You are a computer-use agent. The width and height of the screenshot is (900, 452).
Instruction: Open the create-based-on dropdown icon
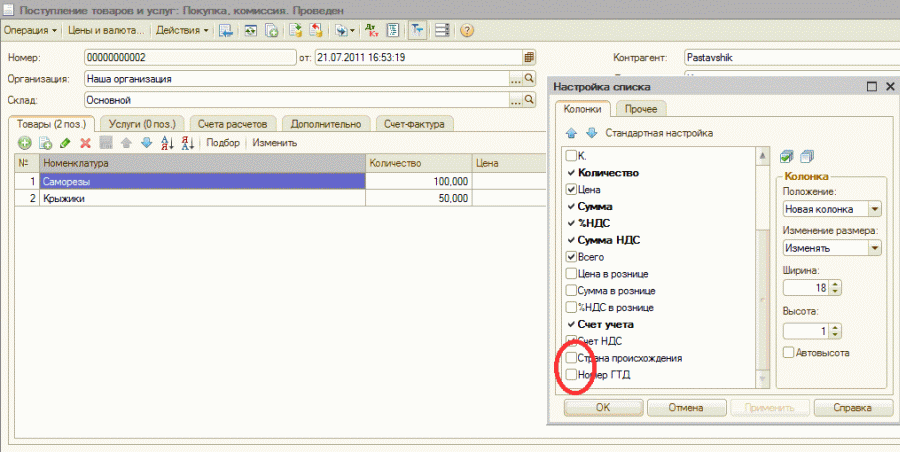tap(344, 30)
